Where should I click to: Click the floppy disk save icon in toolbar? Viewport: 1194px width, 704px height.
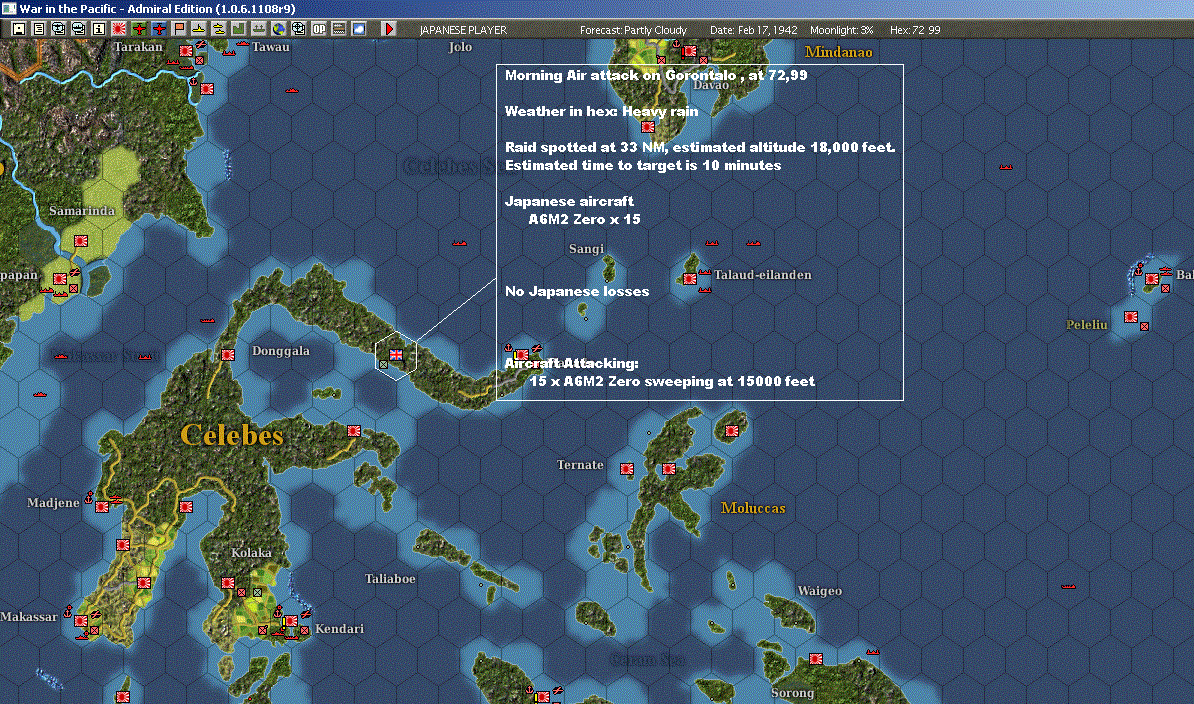(19, 29)
